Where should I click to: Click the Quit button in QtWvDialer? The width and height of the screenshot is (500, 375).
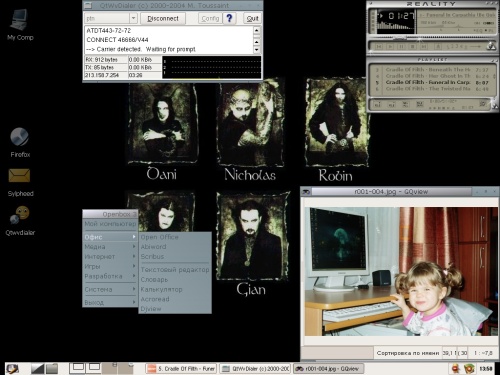tap(252, 18)
